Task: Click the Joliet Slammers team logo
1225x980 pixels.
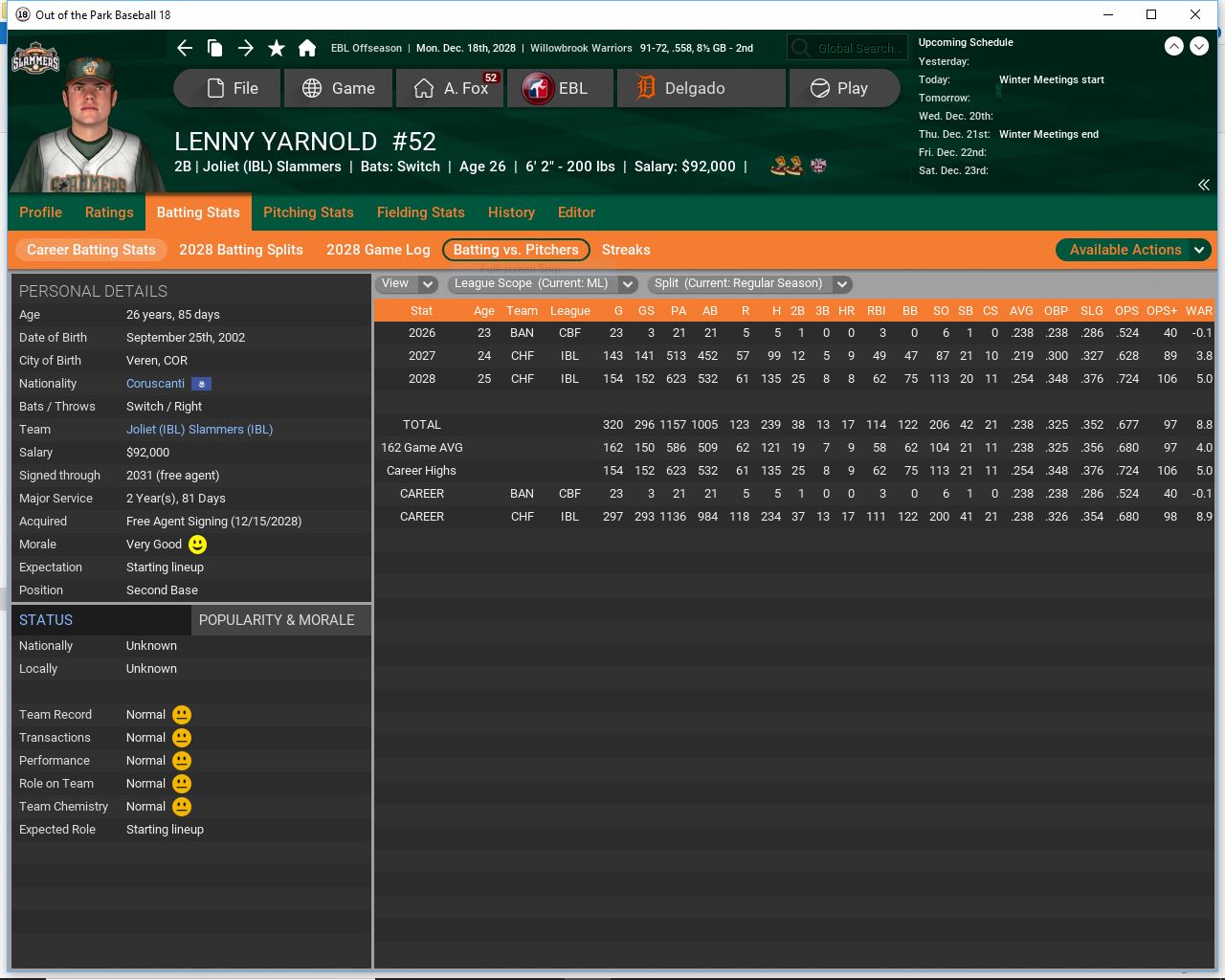Action: [x=35, y=61]
